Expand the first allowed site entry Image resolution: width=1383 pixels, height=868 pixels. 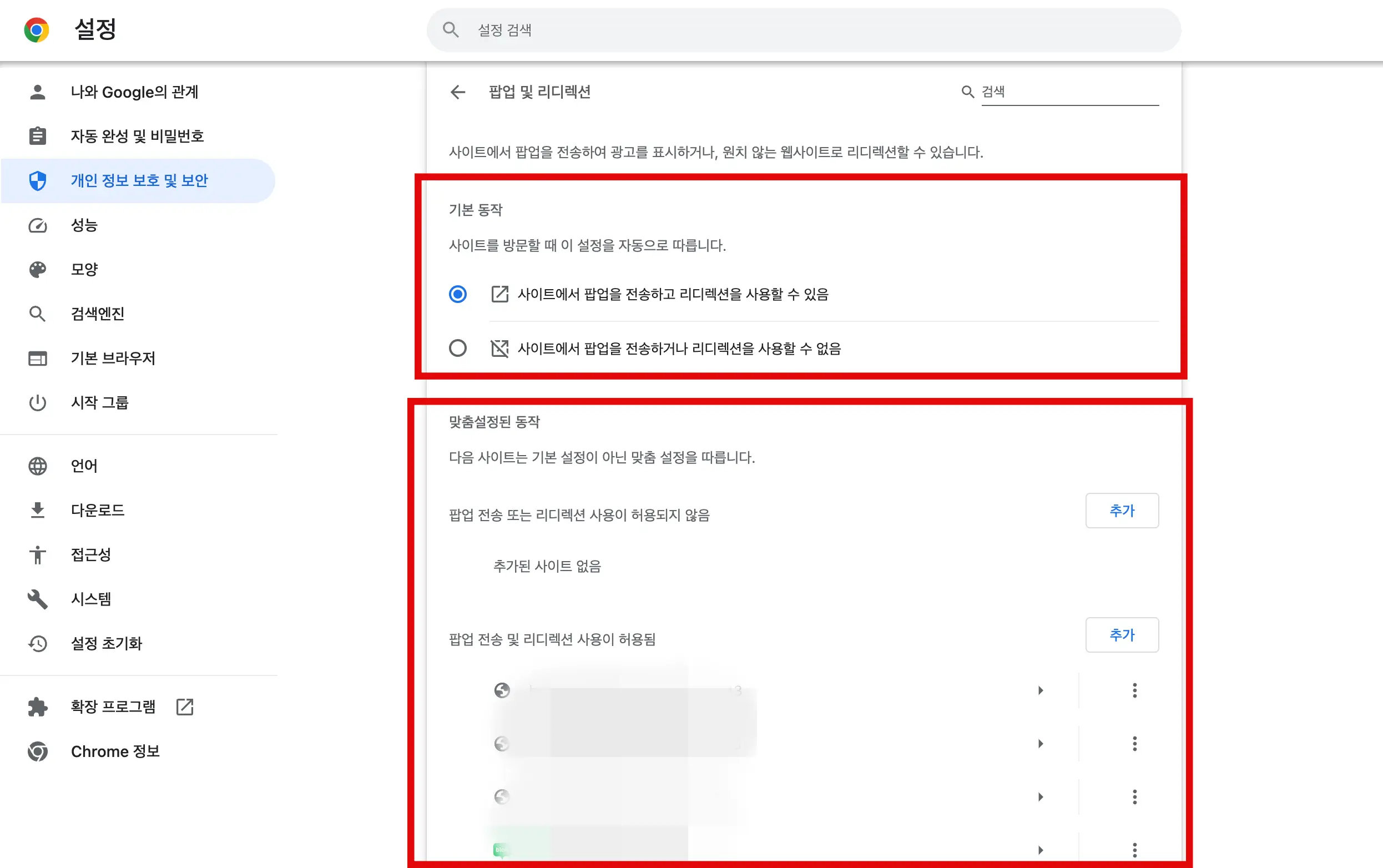pos(1041,690)
